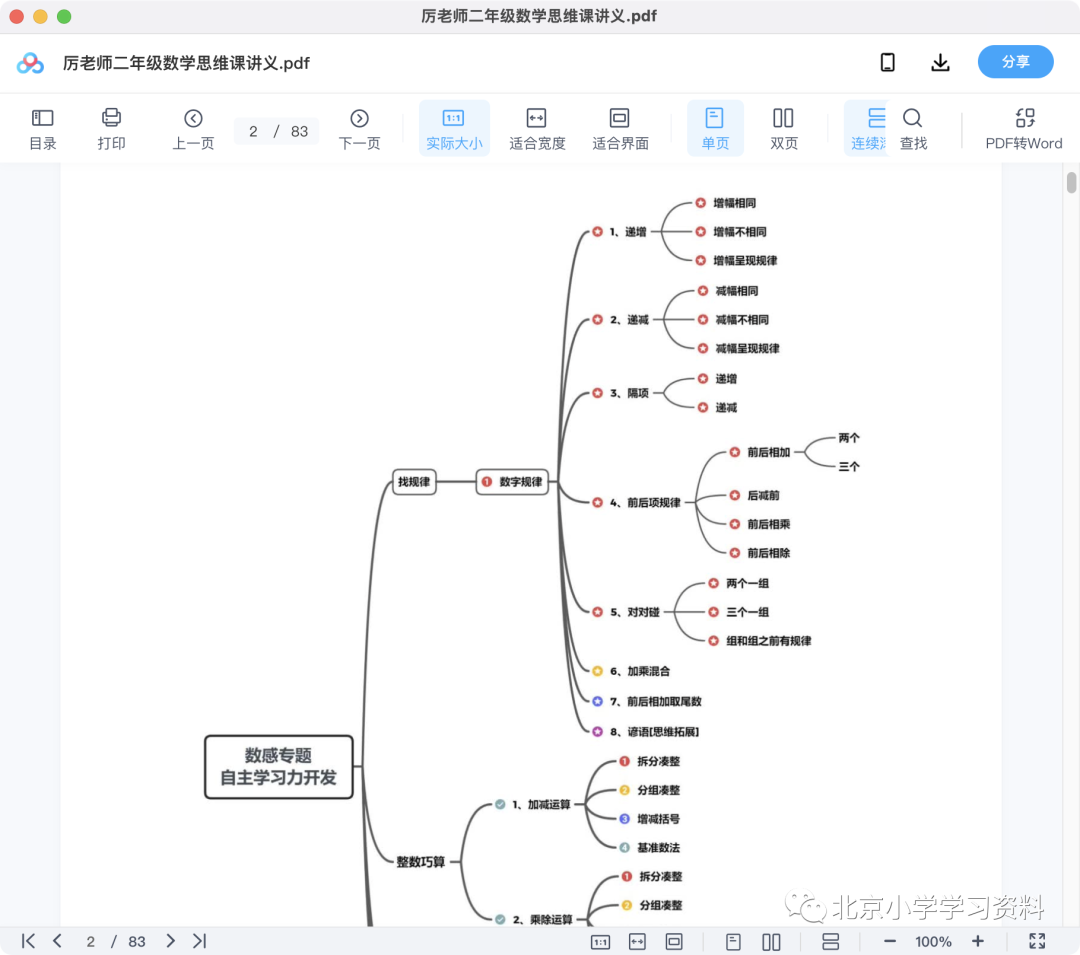Click the 1、递增 branch text

pos(627,232)
